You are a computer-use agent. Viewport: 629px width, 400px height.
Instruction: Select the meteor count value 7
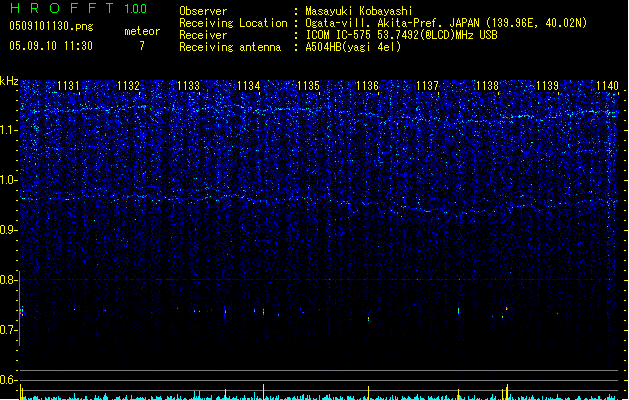[x=141, y=46]
